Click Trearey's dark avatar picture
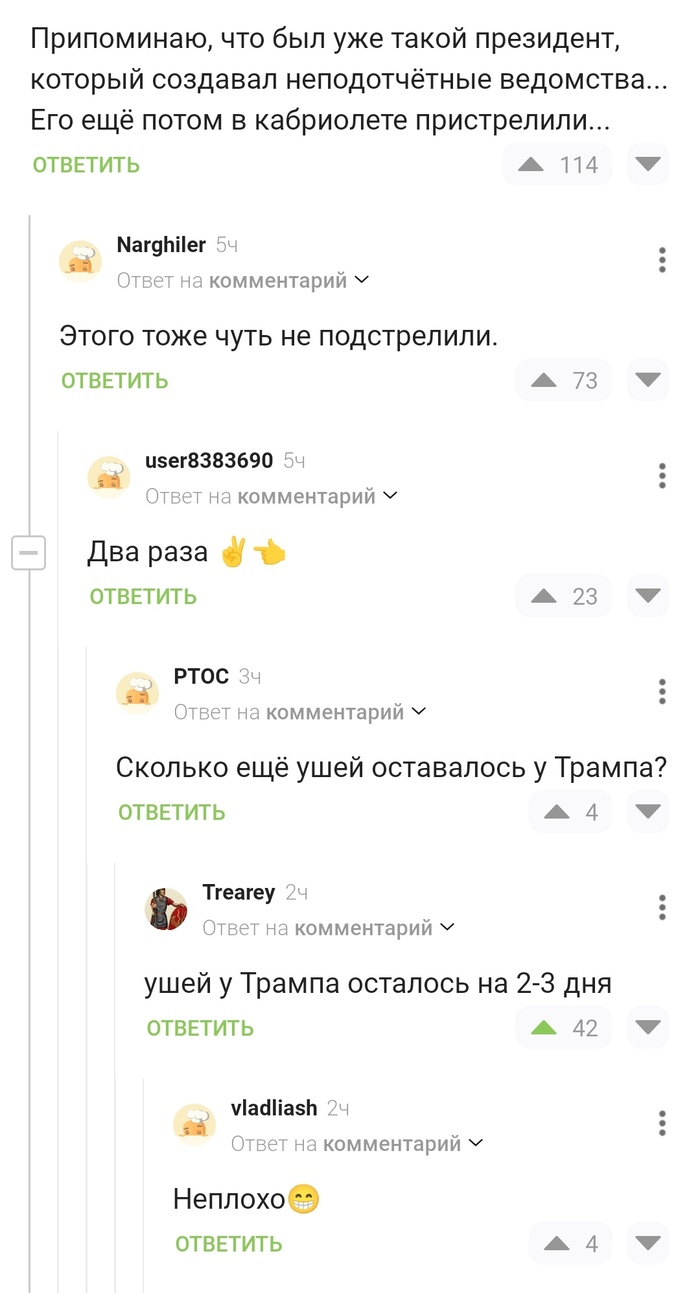The height and width of the screenshot is (1293, 700). click(166, 907)
